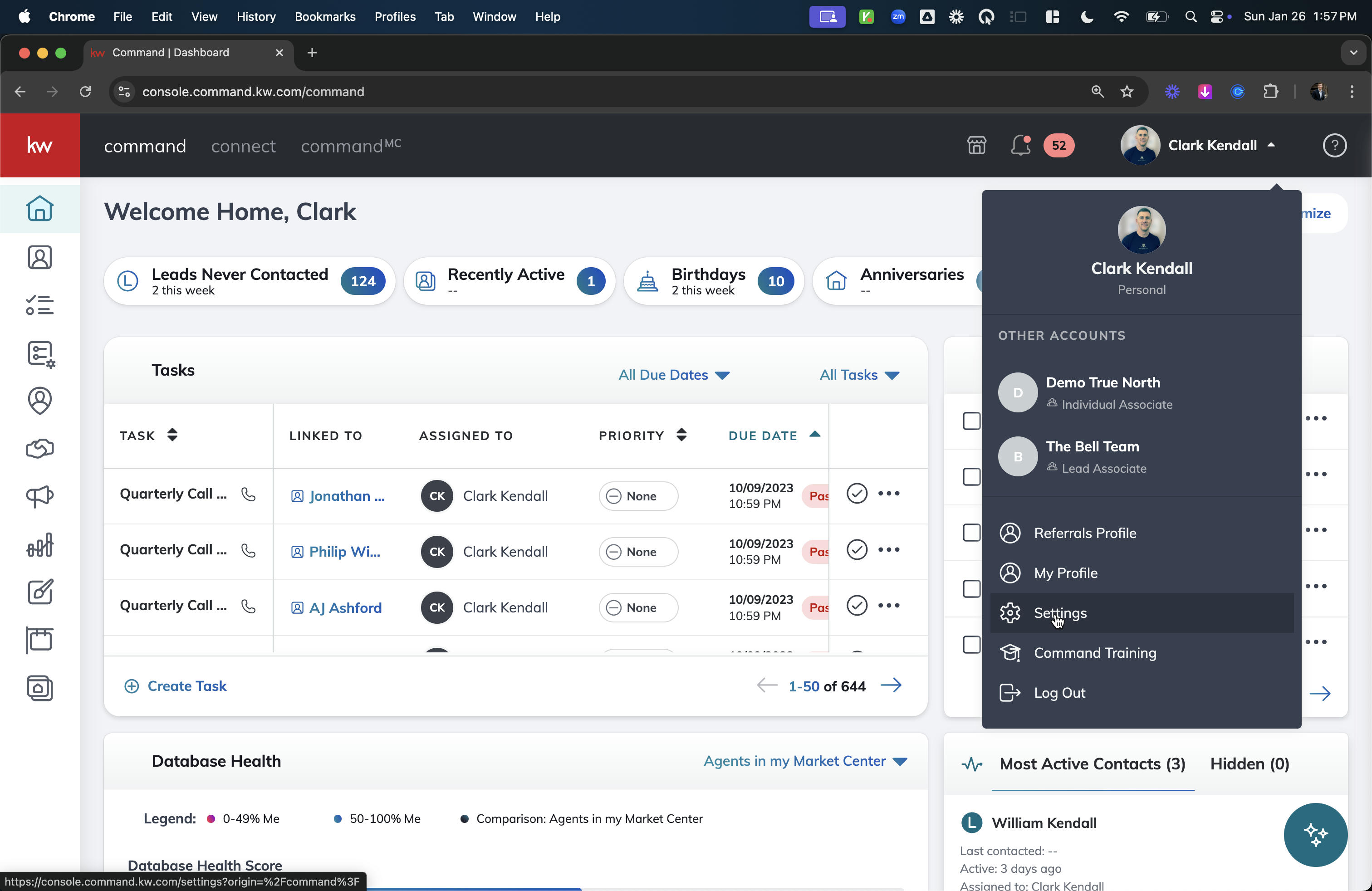This screenshot has height=891, width=1372.
Task: Open Command Training menu entry
Action: click(1142, 652)
